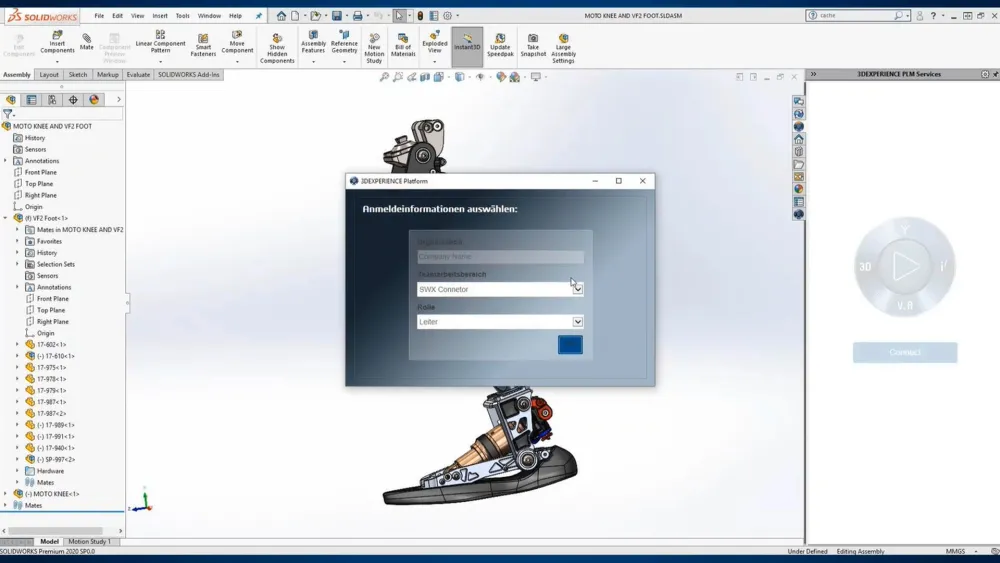The height and width of the screenshot is (563, 1000).
Task: Open the Edit menu
Action: tap(118, 15)
